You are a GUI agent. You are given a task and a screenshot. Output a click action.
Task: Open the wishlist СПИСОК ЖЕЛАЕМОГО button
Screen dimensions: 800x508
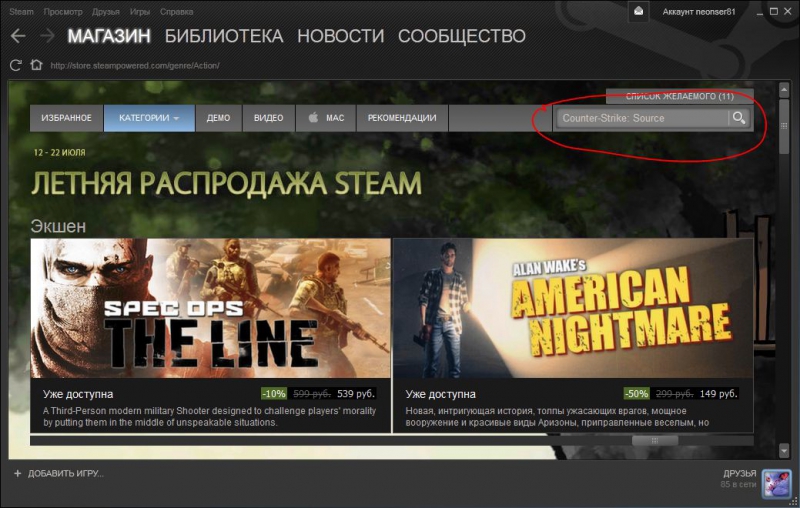pos(679,97)
